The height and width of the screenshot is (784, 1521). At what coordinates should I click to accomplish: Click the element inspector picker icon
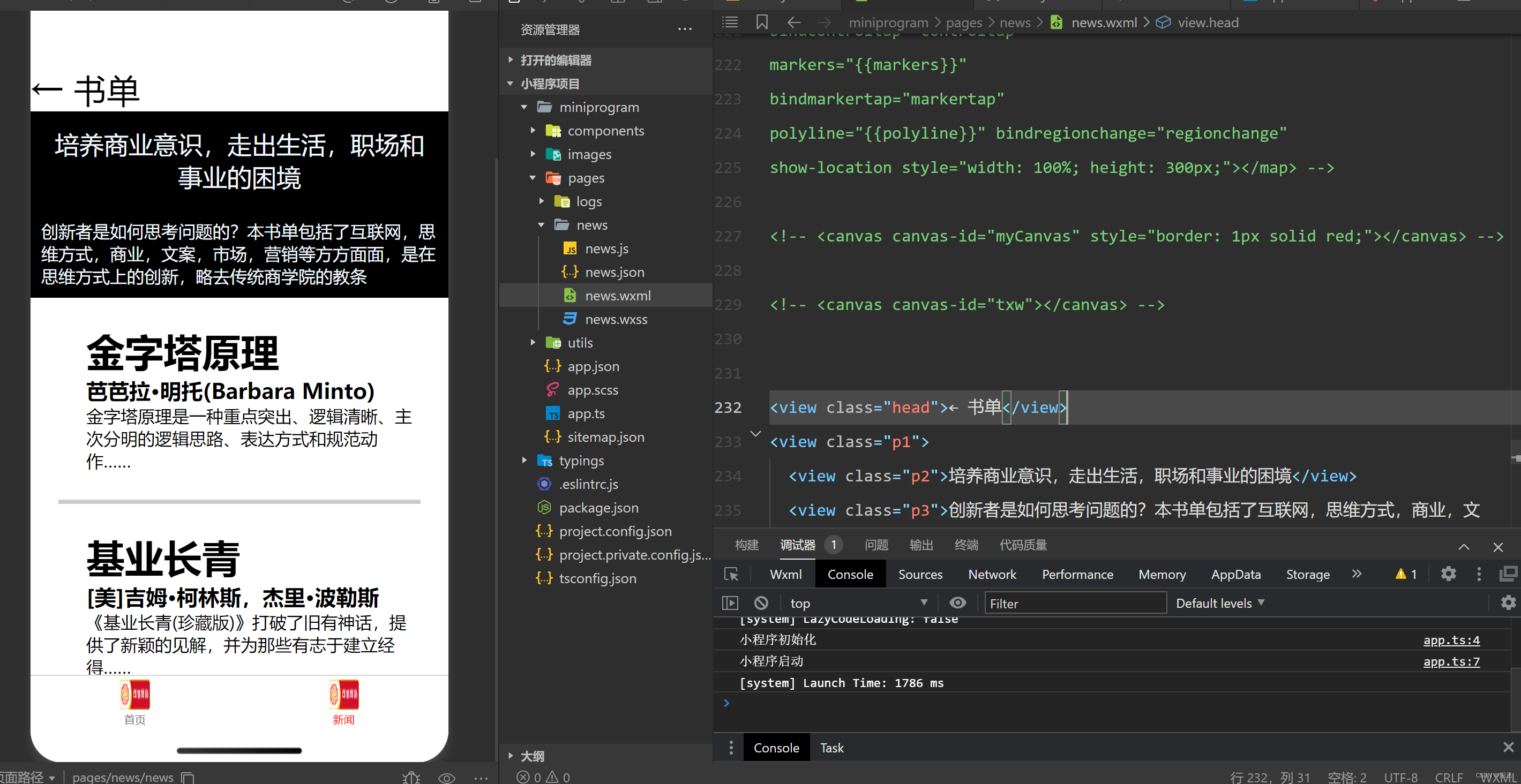[x=731, y=574]
